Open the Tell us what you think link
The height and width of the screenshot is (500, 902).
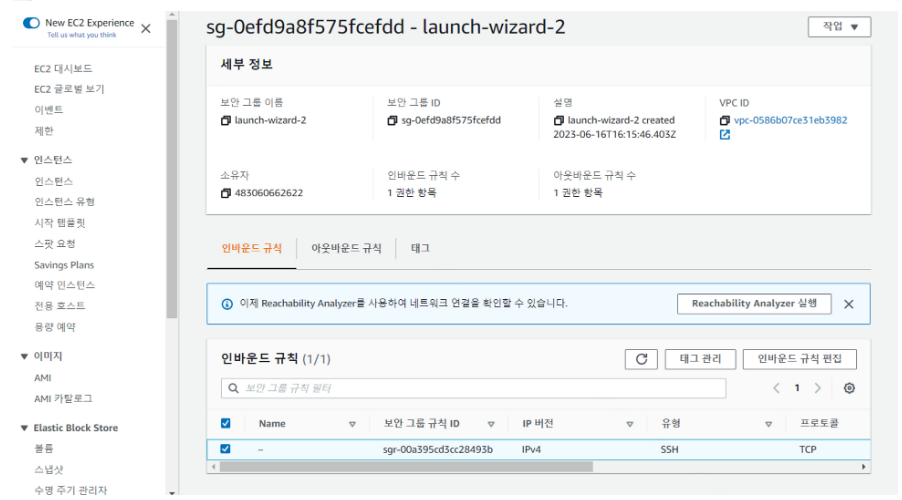click(x=82, y=35)
